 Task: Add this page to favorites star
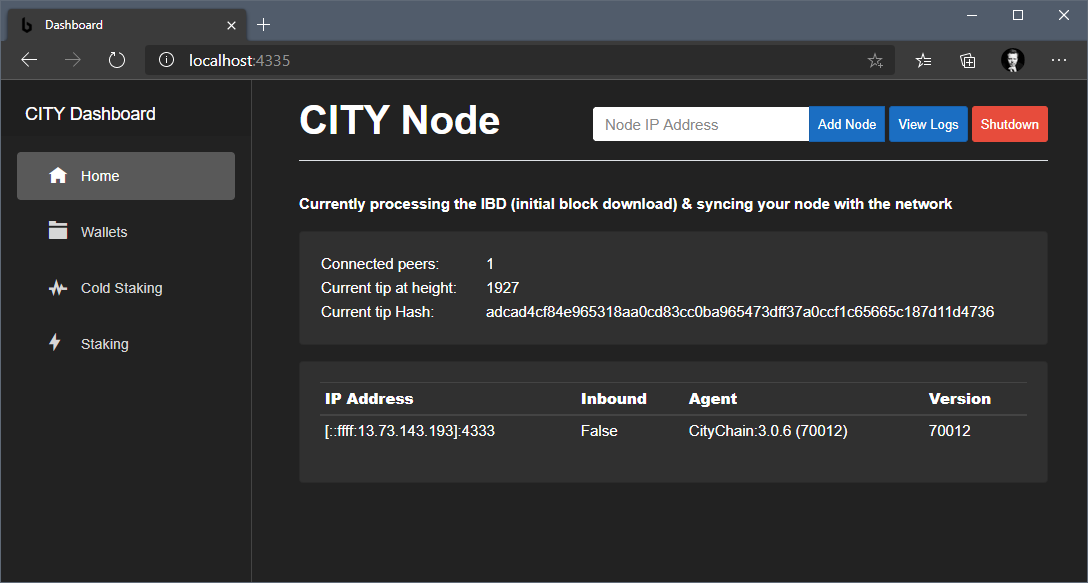pos(875,60)
